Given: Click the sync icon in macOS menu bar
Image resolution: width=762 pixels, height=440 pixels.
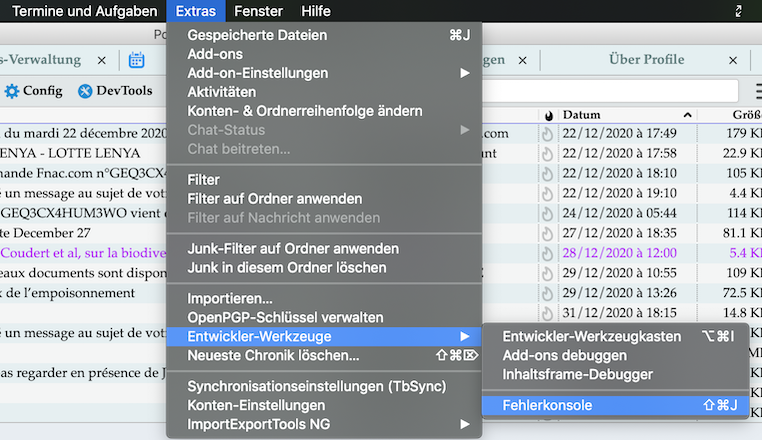Looking at the screenshot, I should (x=738, y=11).
